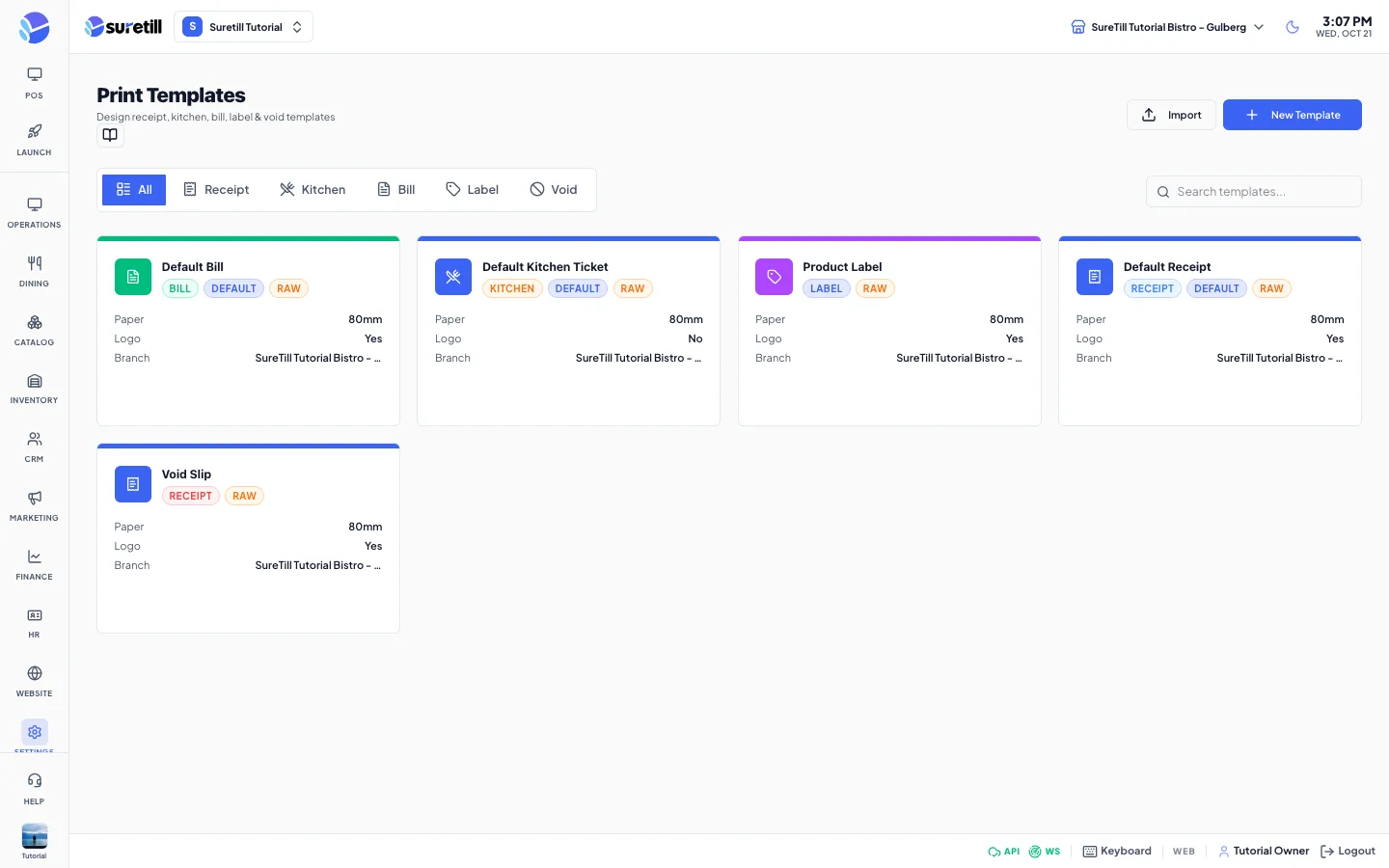Click the Product Label tag icon

pyautogui.click(x=774, y=277)
